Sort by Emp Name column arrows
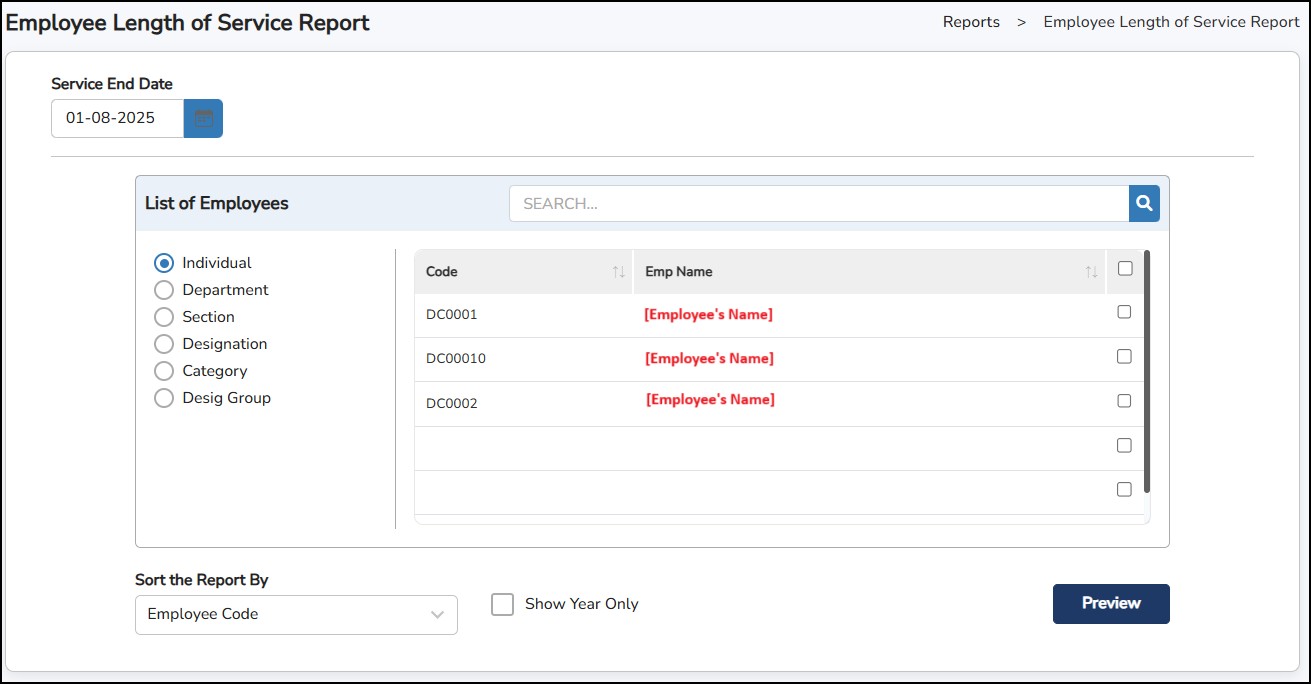The image size is (1311, 684). (1091, 272)
